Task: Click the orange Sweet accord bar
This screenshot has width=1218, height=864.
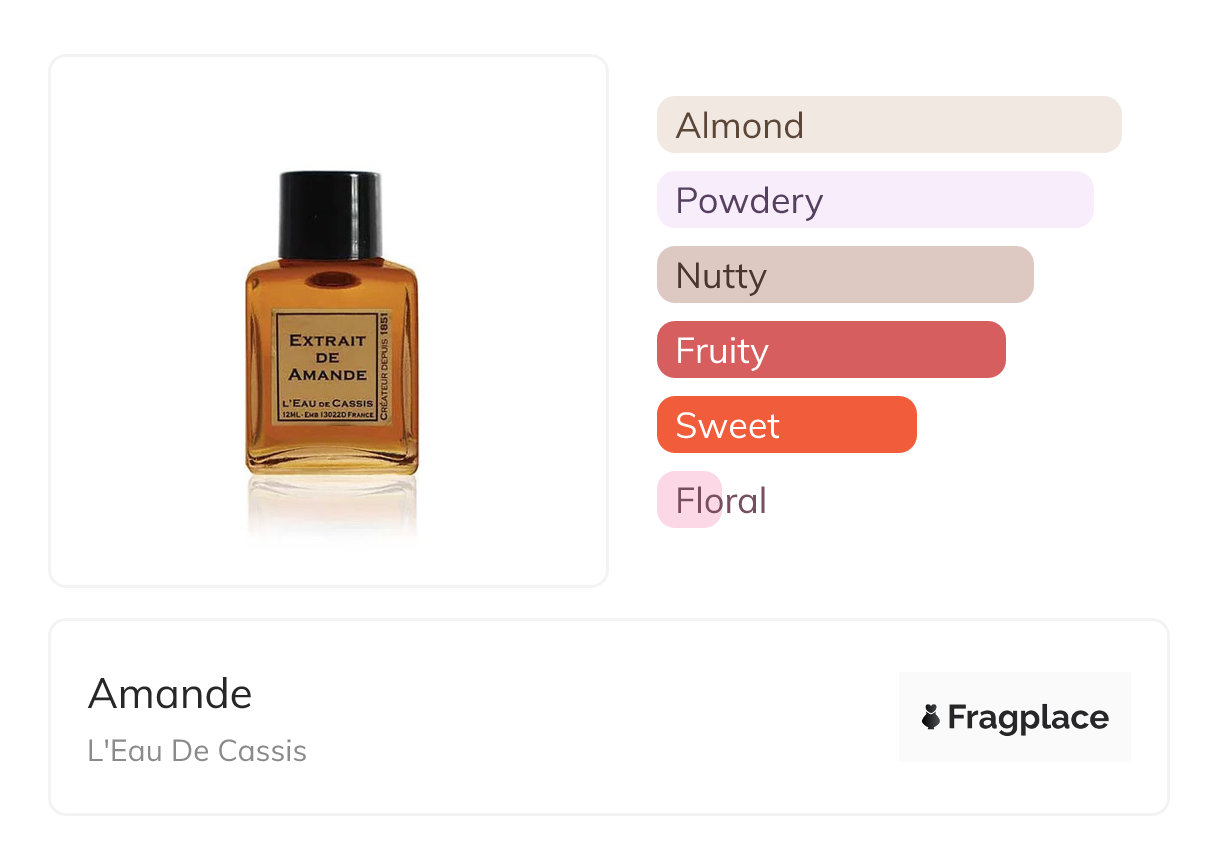Action: (x=786, y=425)
